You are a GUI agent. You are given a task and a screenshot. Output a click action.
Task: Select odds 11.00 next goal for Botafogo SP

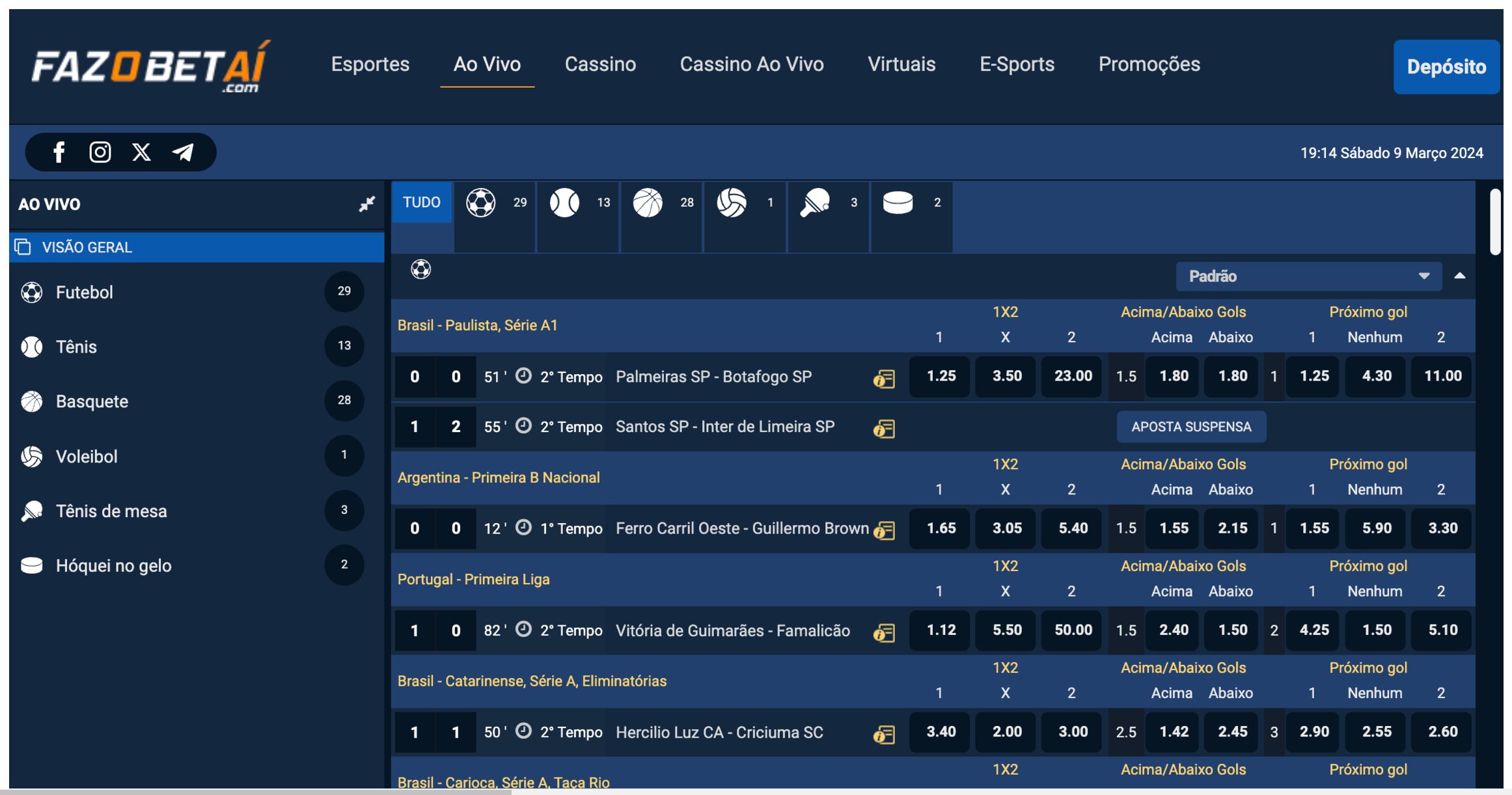(x=1442, y=376)
